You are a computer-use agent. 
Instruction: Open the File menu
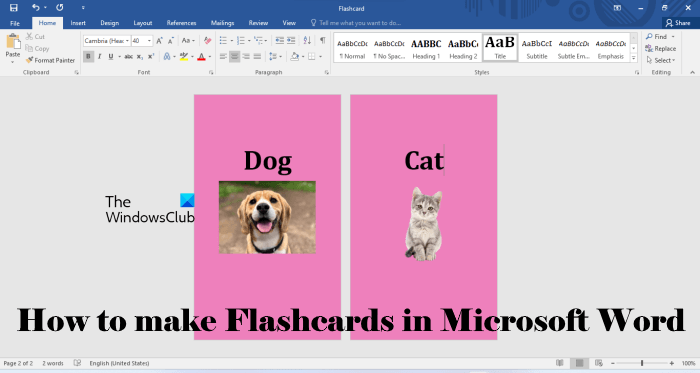coord(15,23)
